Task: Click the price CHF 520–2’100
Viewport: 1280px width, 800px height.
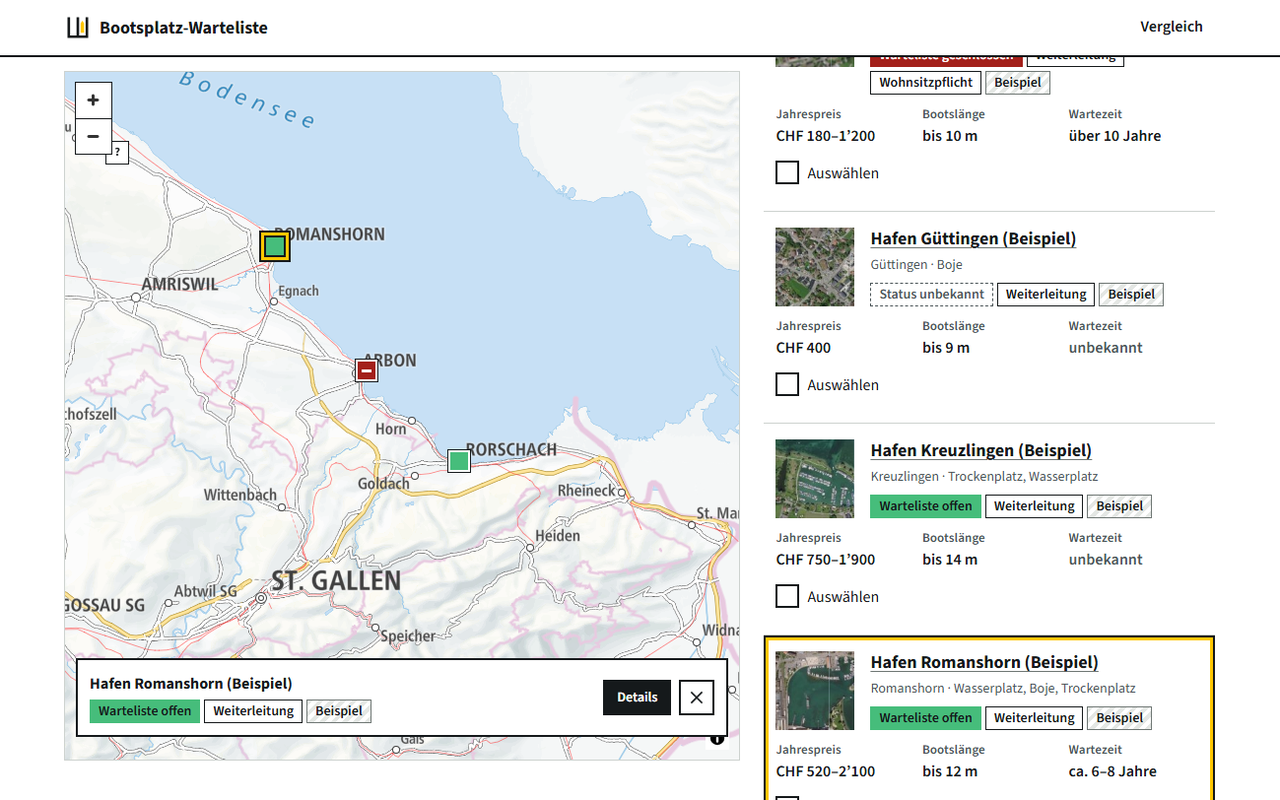Action: (x=825, y=772)
